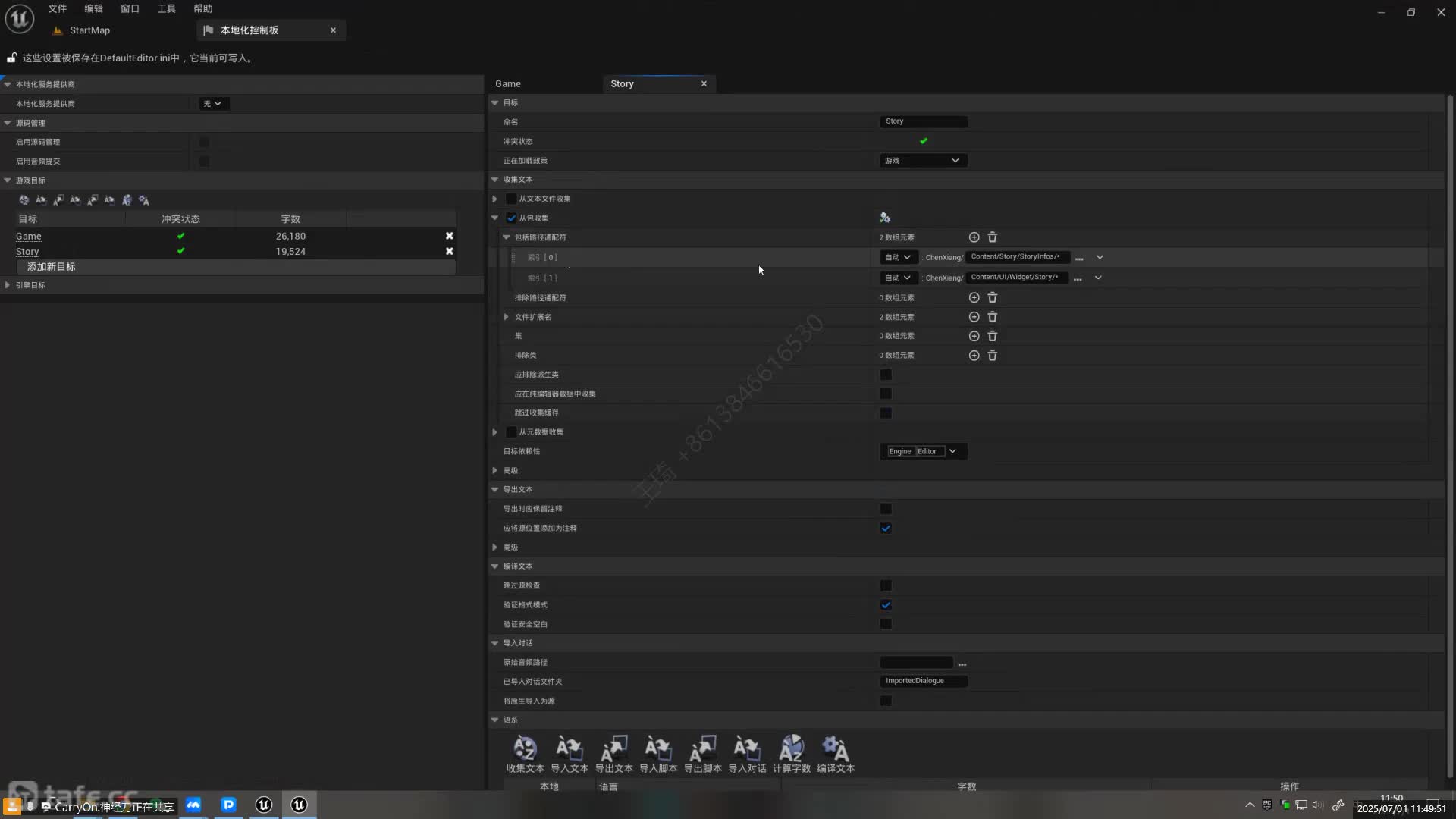Uncheck the 从包收集 checkbox

point(511,218)
